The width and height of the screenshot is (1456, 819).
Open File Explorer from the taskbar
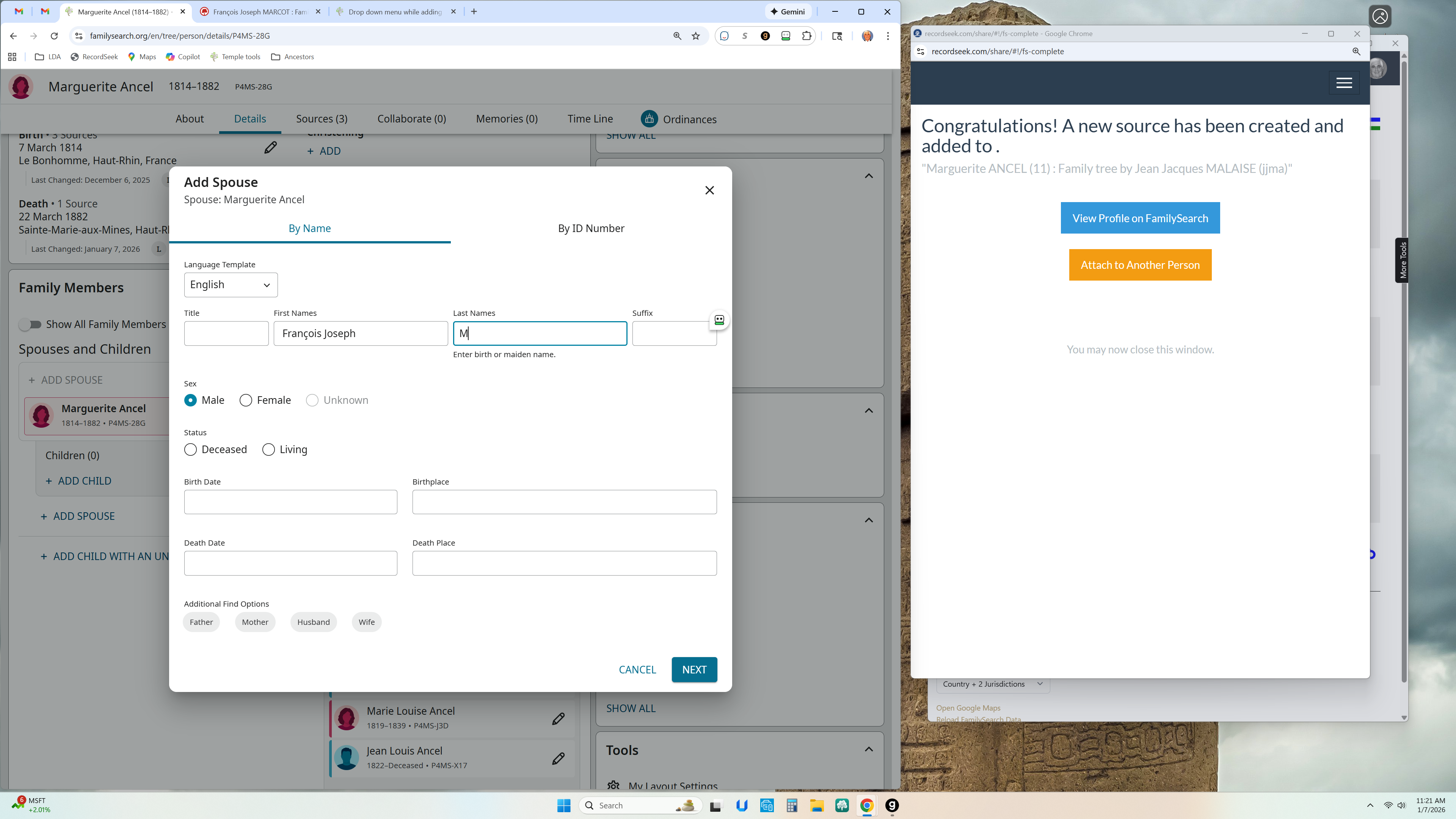(816, 805)
